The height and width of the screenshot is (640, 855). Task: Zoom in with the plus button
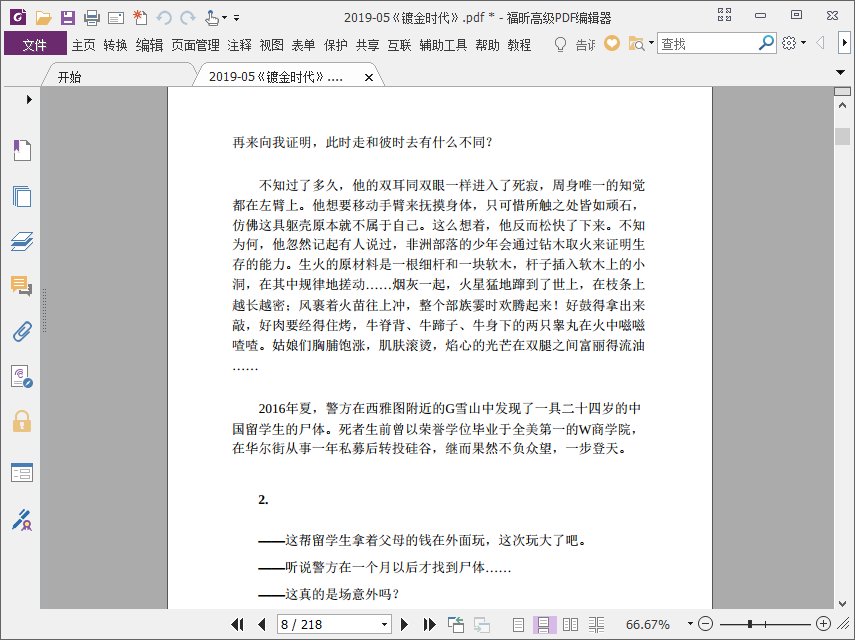coord(823,624)
